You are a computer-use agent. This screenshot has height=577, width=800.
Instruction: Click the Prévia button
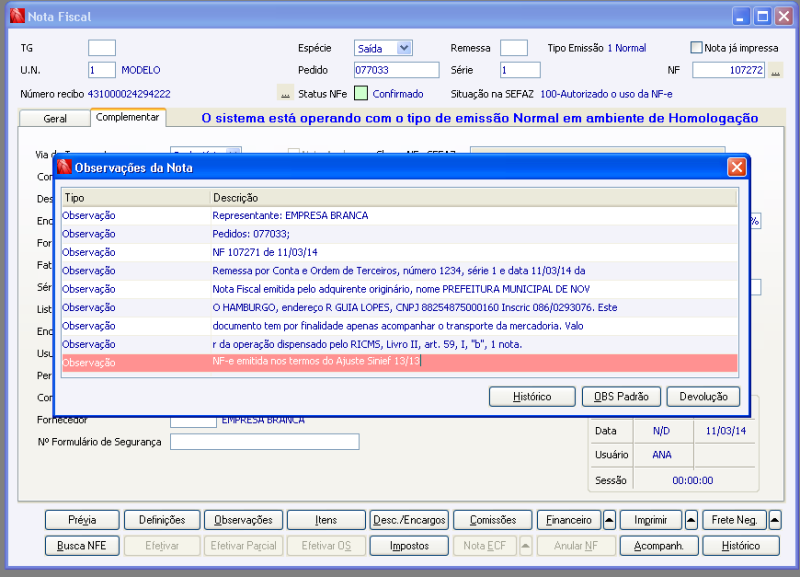pyautogui.click(x=82, y=520)
